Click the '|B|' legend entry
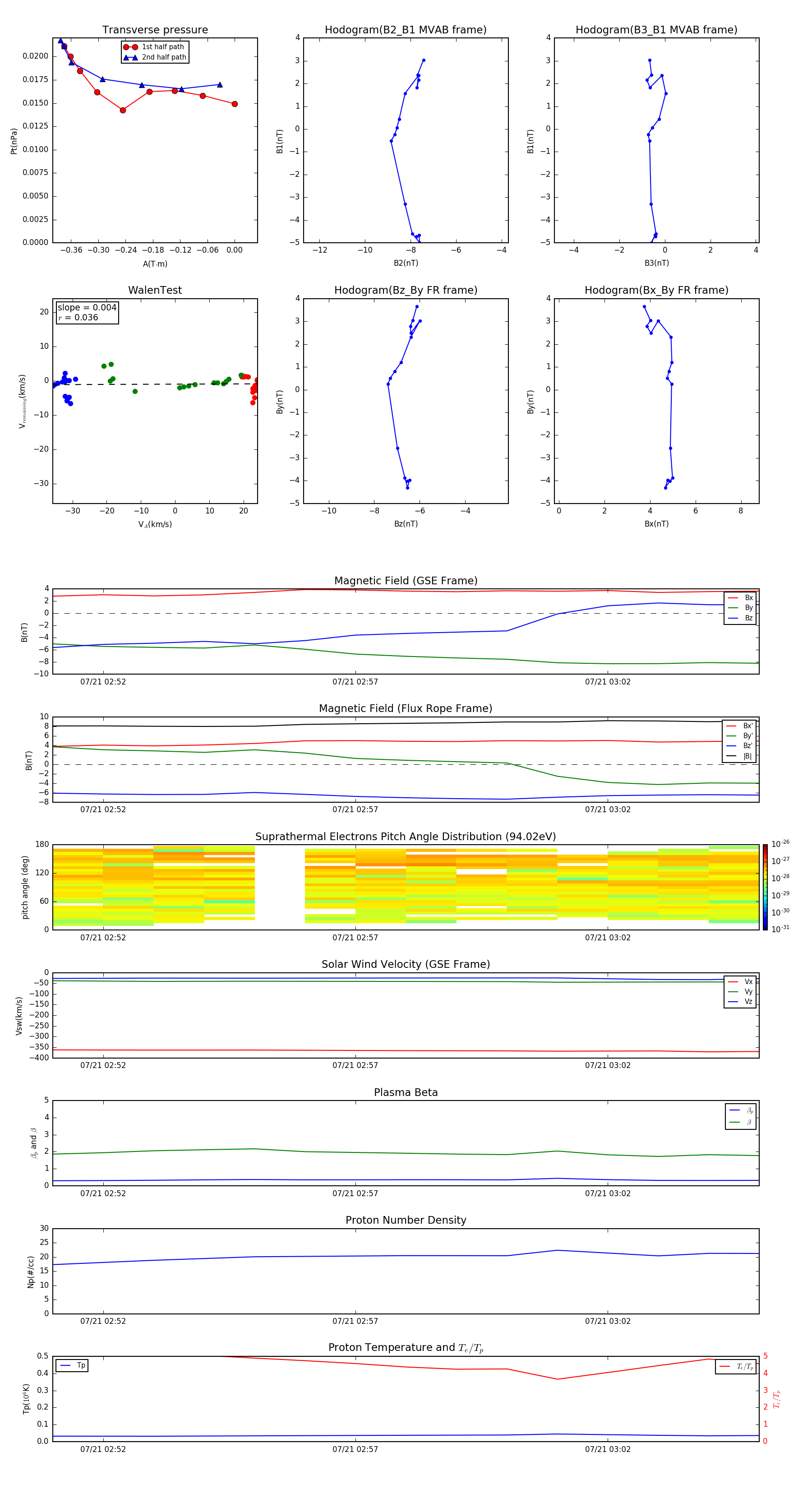 (x=739, y=756)
